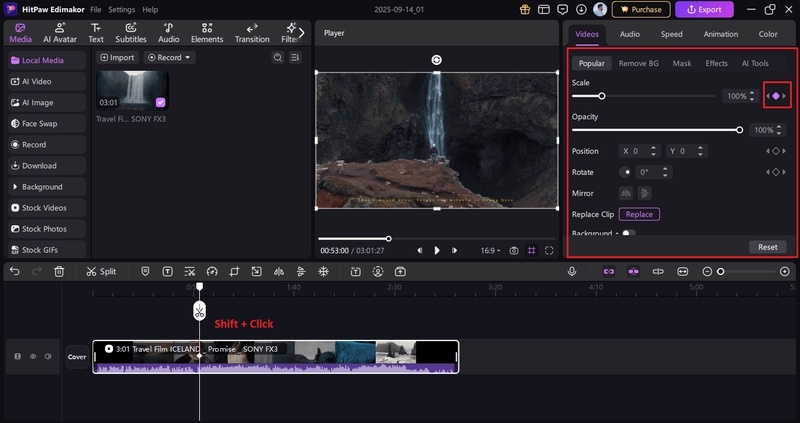Open the download center icon in title bar
800x423 pixels.
581,9
